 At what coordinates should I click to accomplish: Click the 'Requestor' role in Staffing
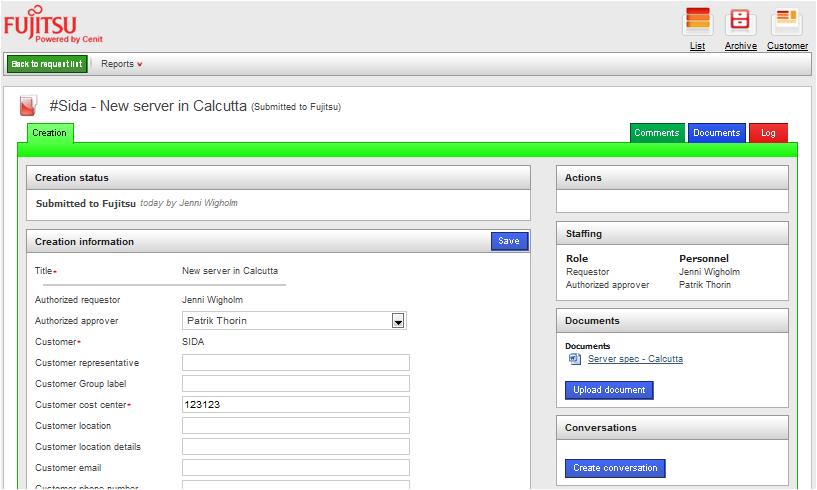(x=587, y=272)
